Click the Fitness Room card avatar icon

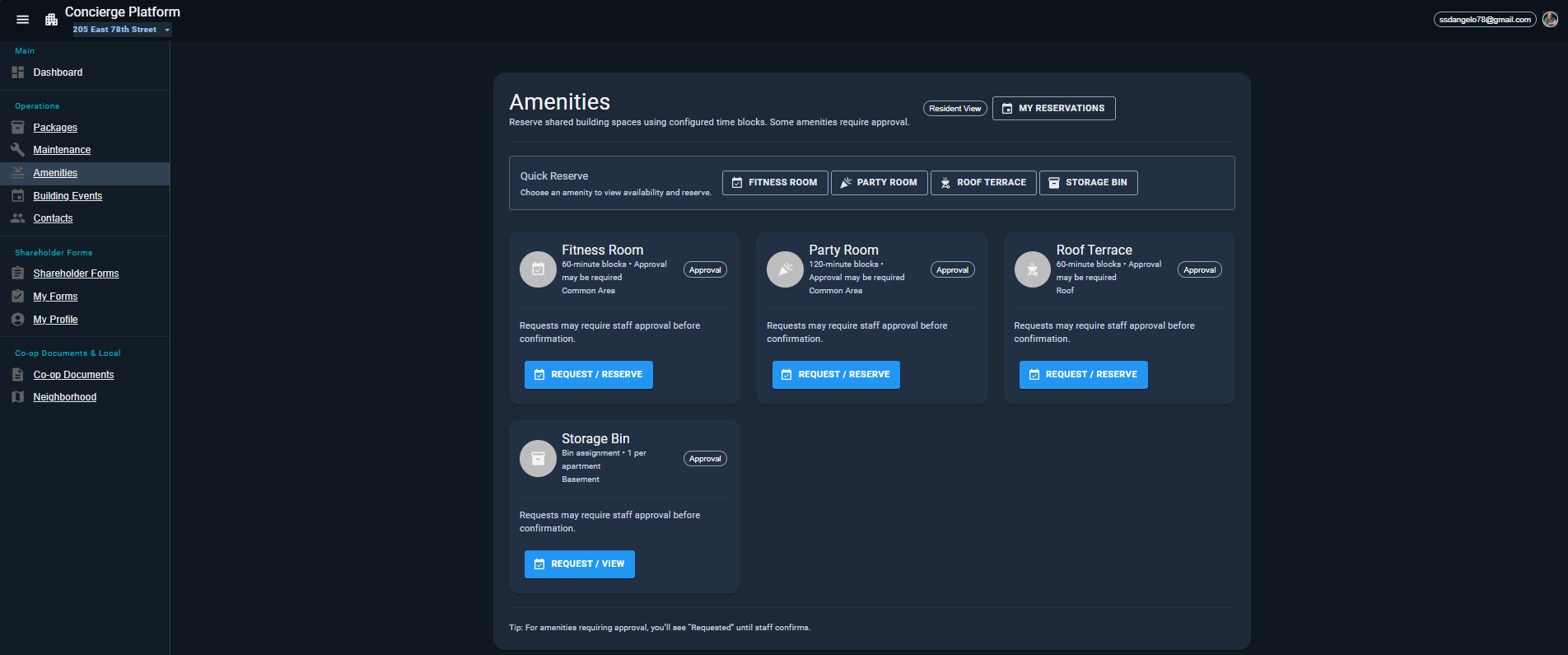(538, 269)
